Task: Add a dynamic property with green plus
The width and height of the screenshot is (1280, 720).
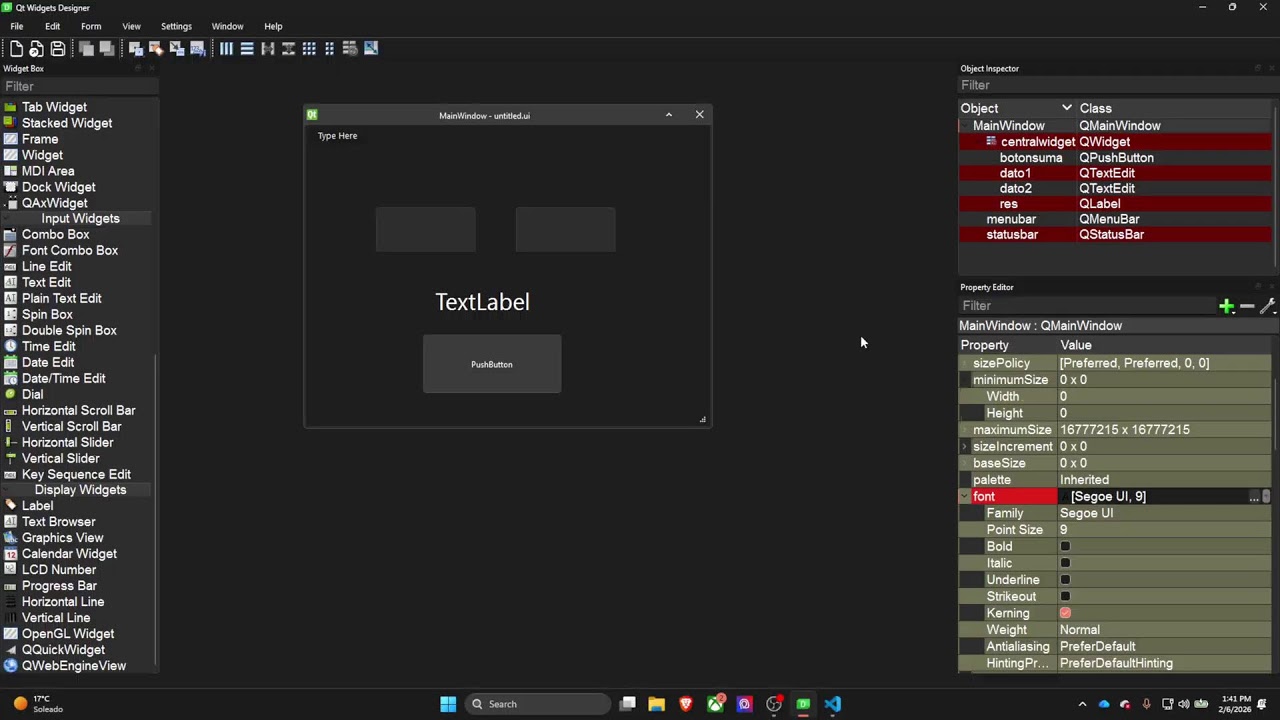Action: [x=1226, y=306]
